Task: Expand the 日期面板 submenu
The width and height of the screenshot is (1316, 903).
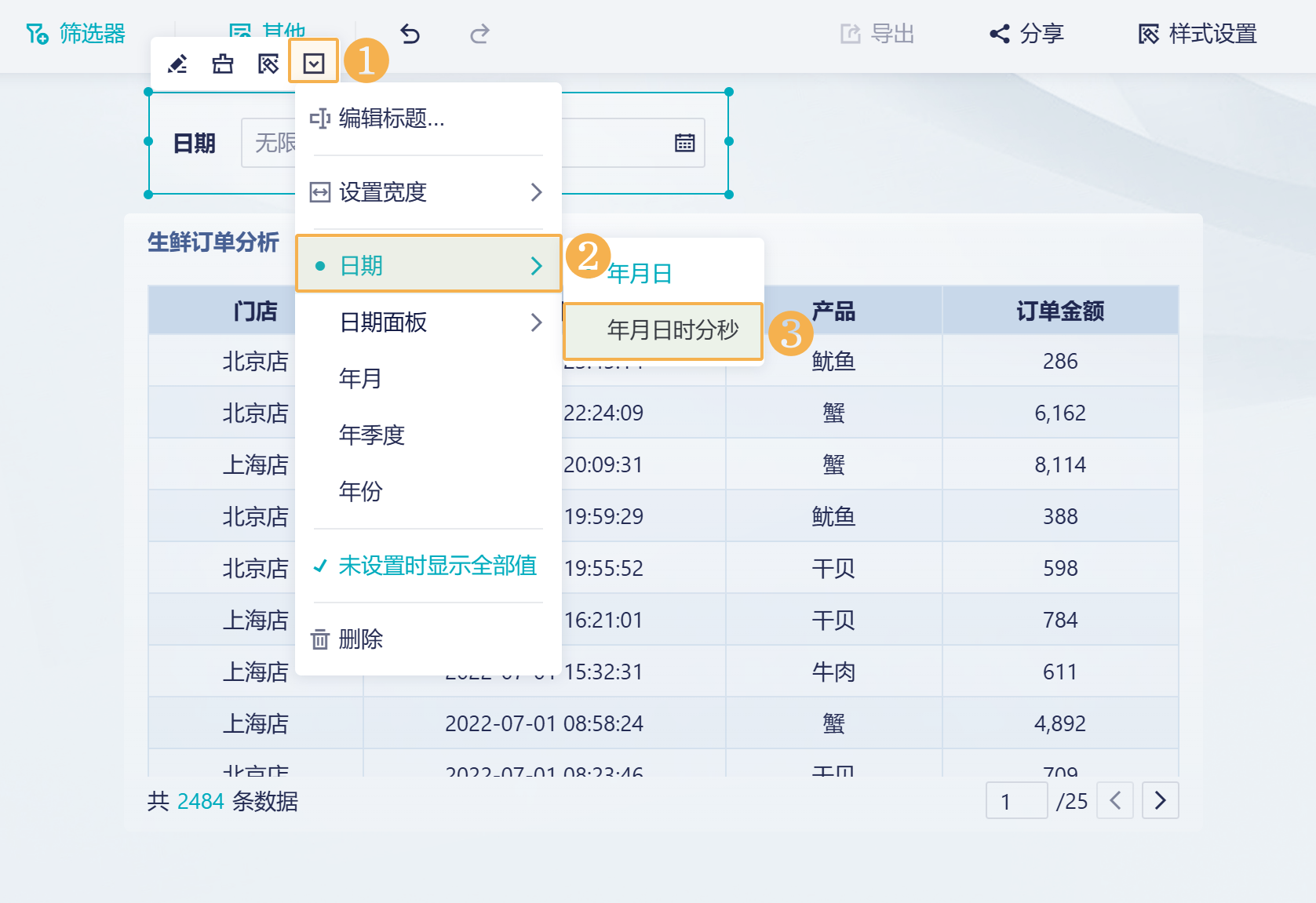Action: [428, 322]
